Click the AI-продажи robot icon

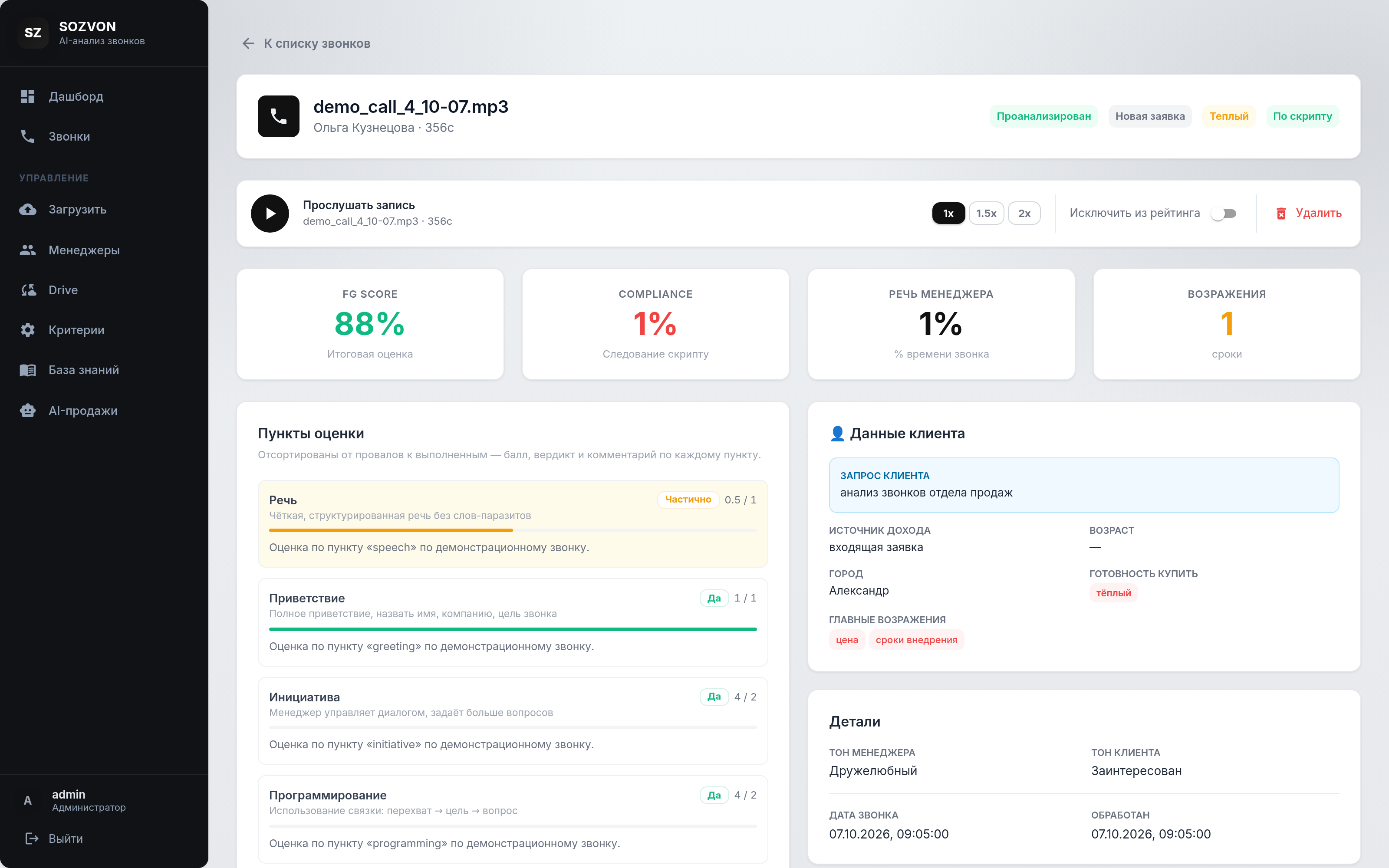click(27, 411)
